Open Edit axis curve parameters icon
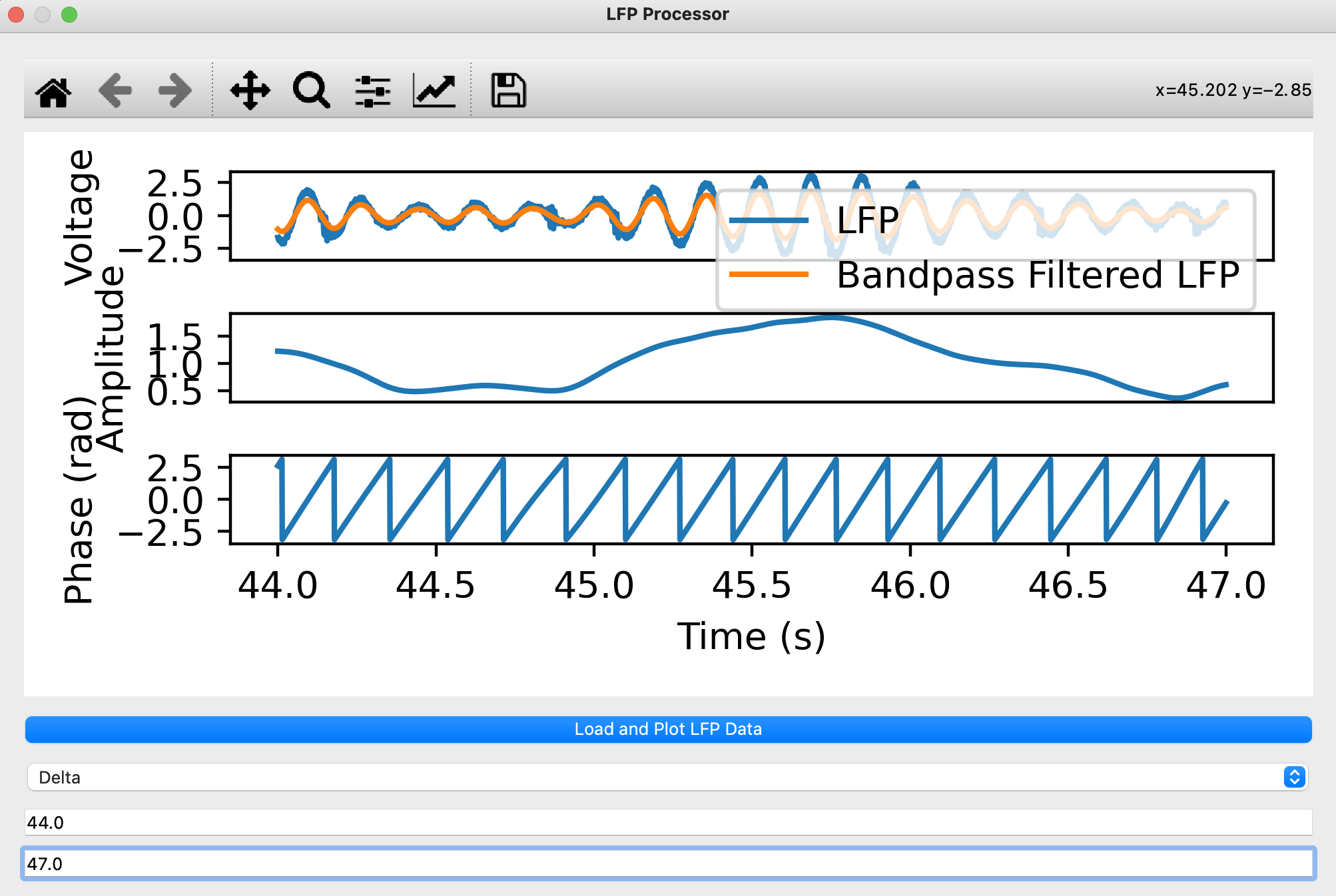This screenshot has width=1336, height=896. coord(434,91)
